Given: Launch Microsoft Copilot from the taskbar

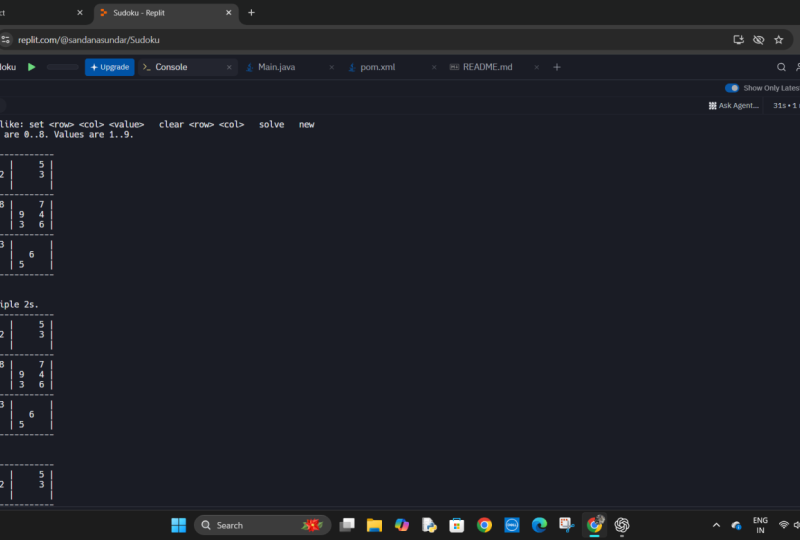Looking at the screenshot, I should click(402, 525).
